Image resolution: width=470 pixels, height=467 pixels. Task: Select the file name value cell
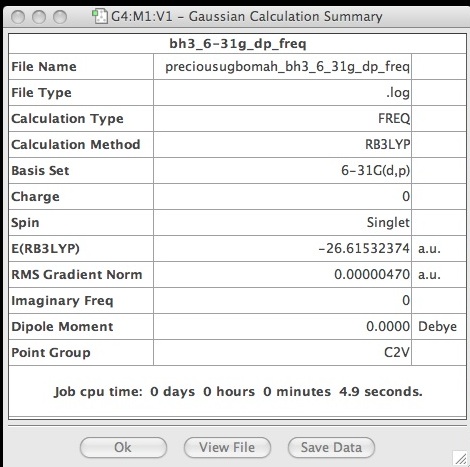tap(282, 66)
